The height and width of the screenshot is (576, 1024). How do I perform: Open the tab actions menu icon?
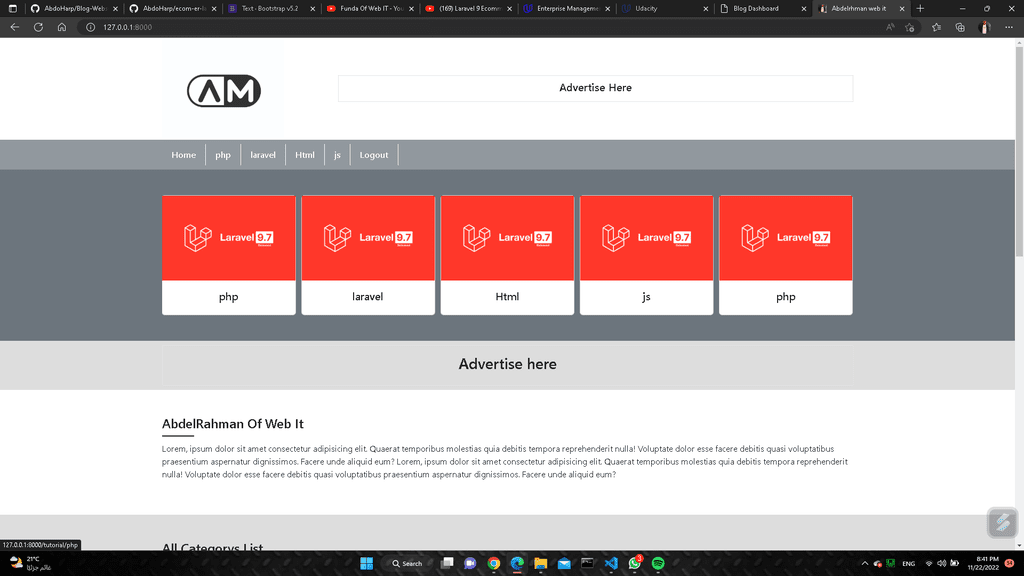[12, 8]
